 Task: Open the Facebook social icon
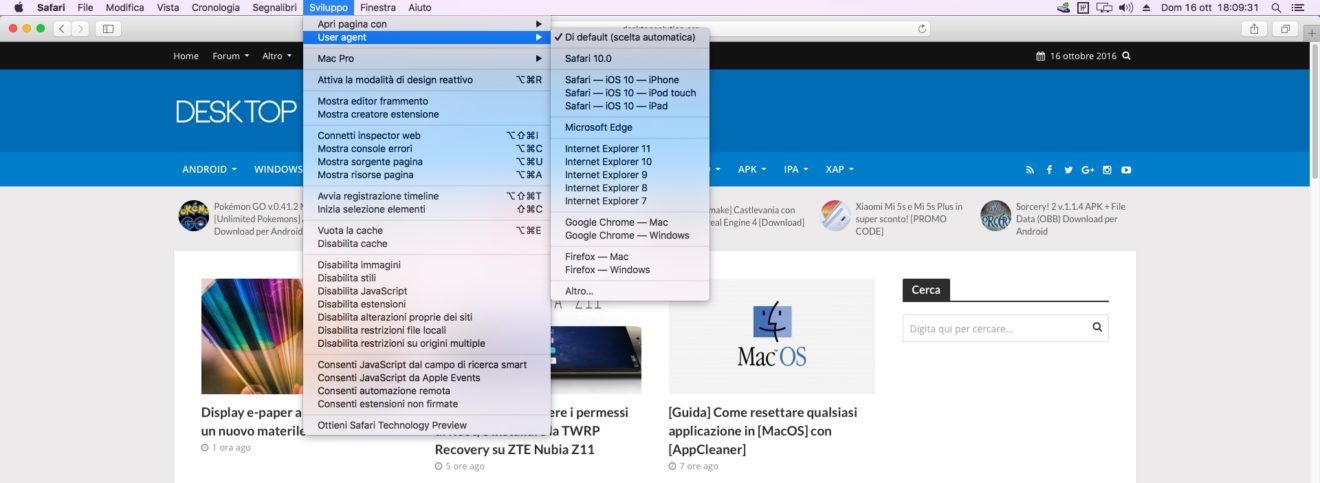tap(1050, 170)
